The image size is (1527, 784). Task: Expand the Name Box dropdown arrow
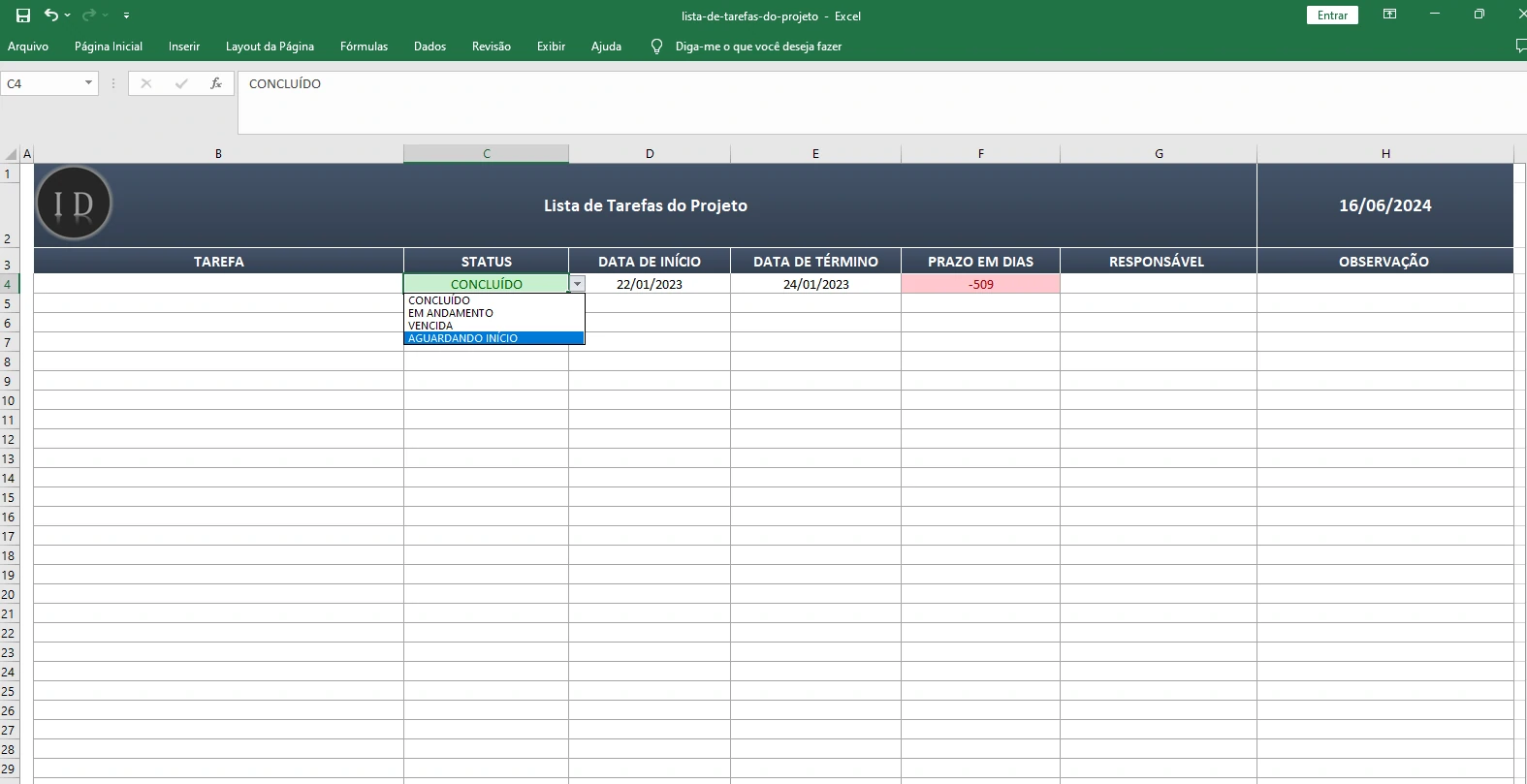[x=88, y=84]
